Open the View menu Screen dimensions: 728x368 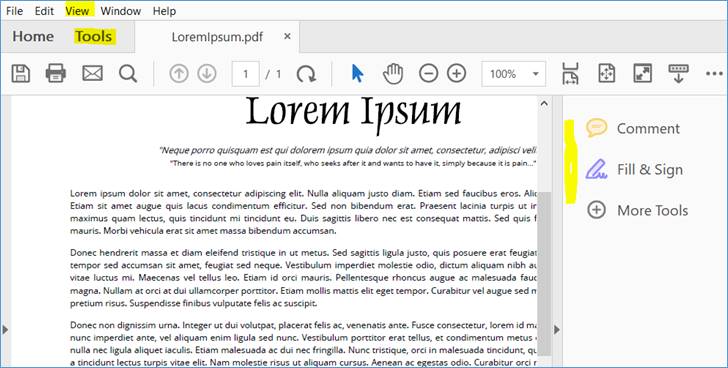(77, 11)
